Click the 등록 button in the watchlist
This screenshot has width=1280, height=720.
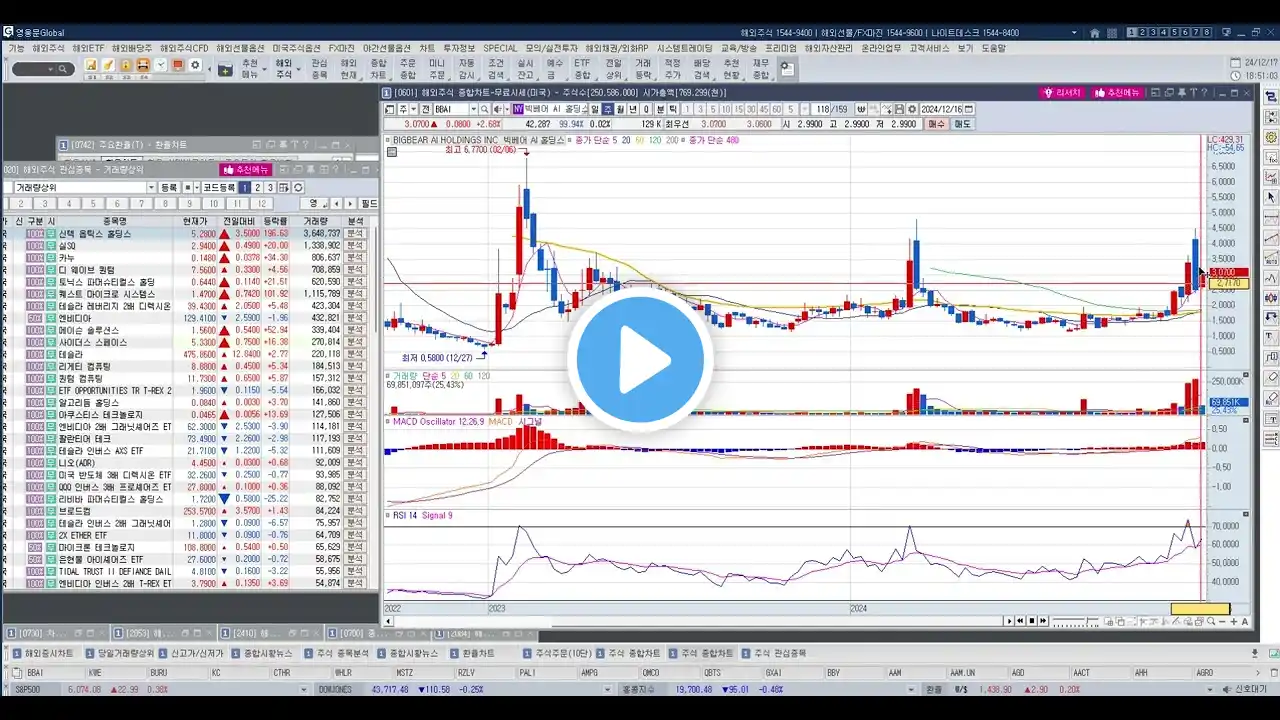pos(169,188)
